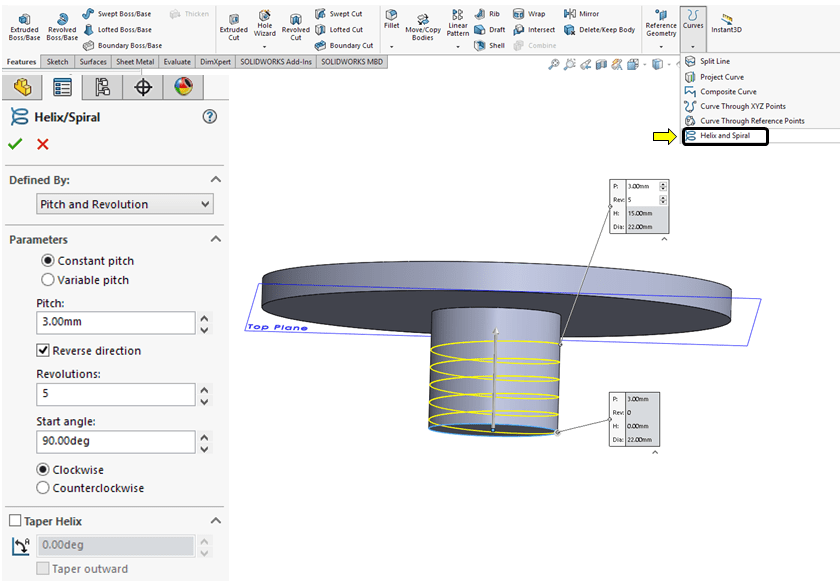840x581 pixels.
Task: Open the Reference Geometry tool
Action: coord(660,25)
